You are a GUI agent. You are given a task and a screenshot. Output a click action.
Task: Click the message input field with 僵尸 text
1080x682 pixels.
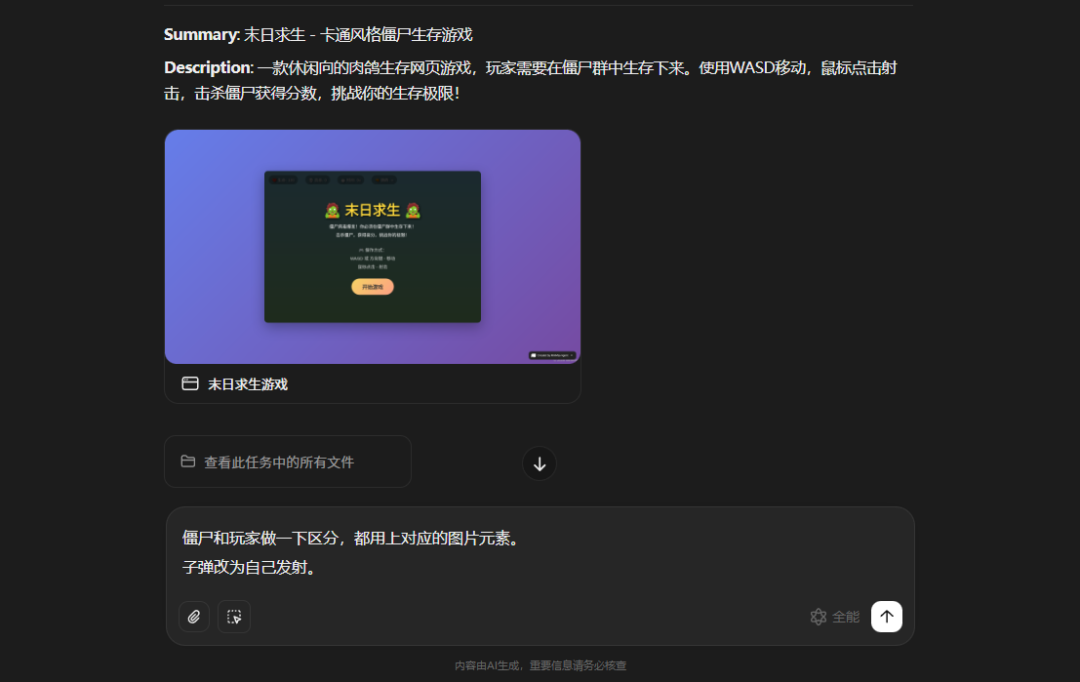pyautogui.click(x=540, y=550)
